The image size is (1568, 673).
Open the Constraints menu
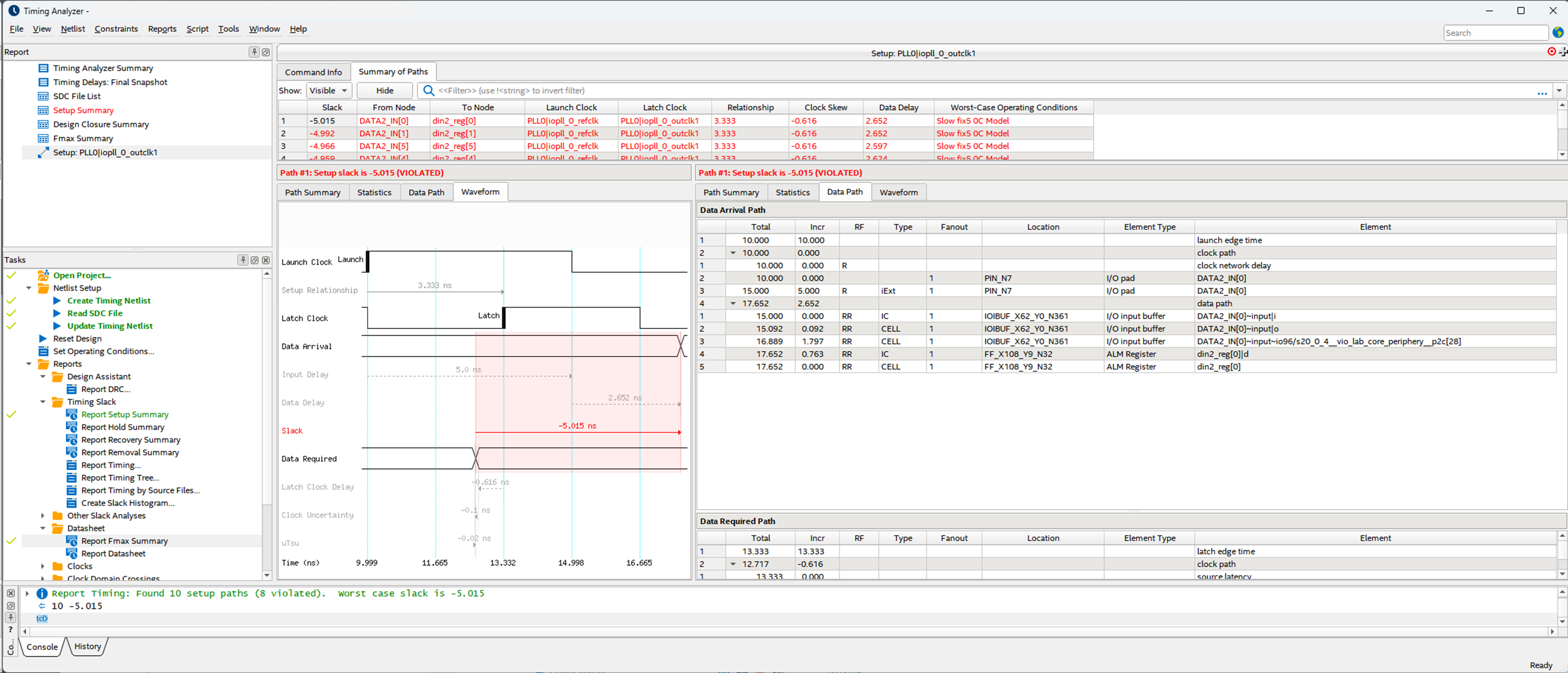[x=116, y=29]
